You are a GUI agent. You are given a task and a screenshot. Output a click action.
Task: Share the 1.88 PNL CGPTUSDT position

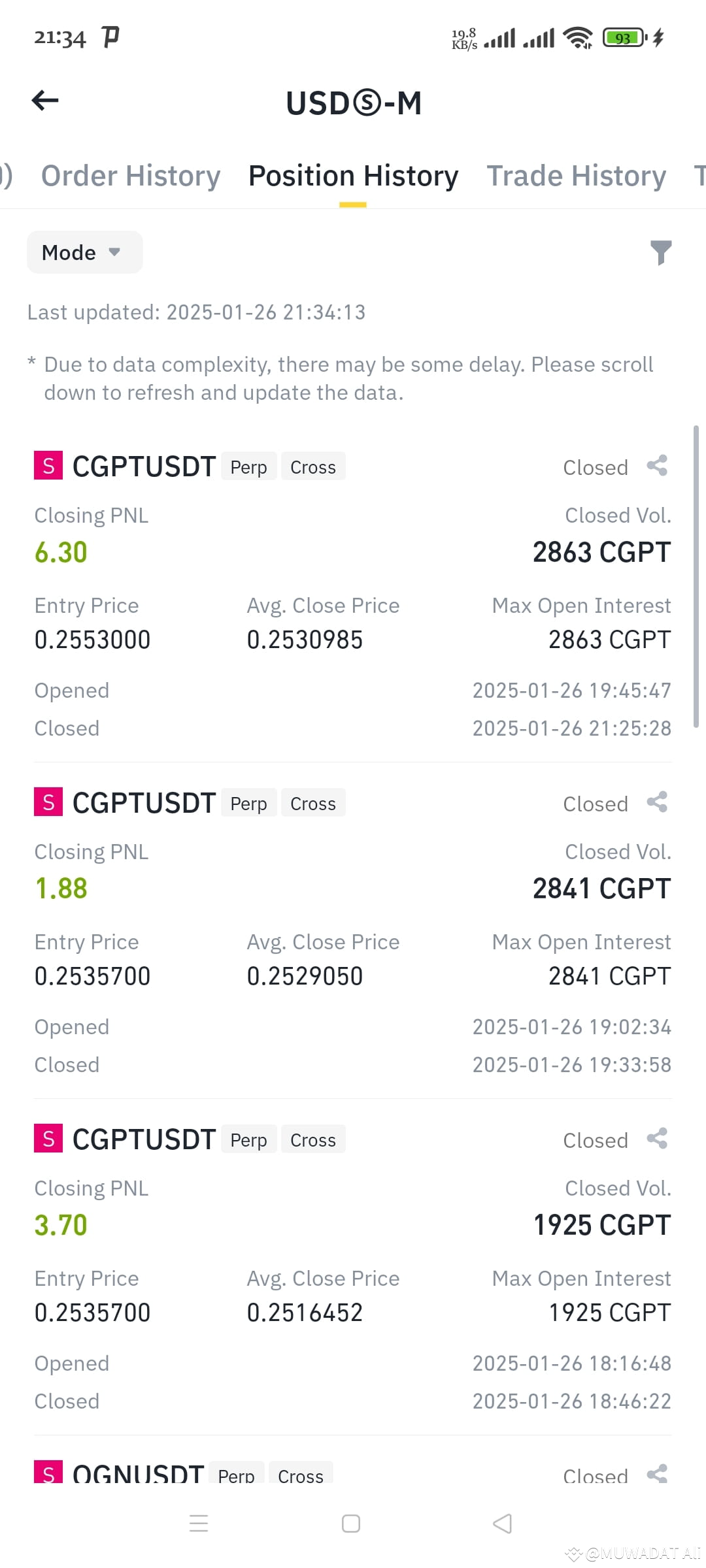coord(657,802)
